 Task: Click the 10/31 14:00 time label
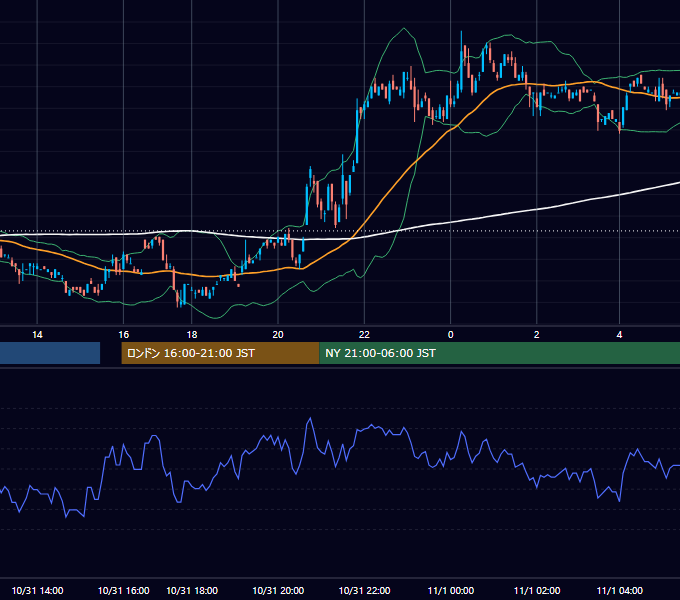(37, 590)
